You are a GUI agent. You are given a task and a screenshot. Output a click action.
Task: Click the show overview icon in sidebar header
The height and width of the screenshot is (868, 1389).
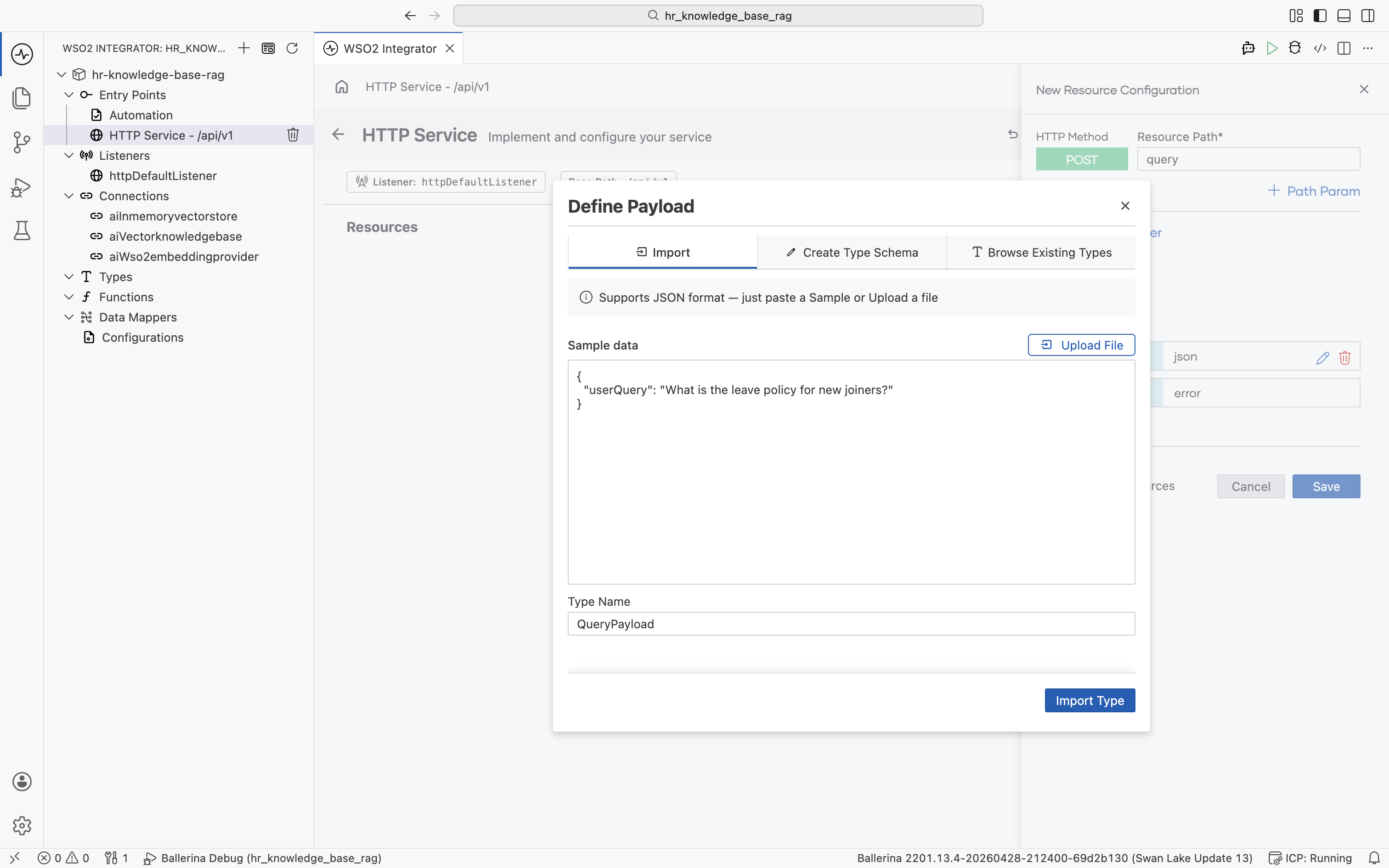tap(268, 48)
